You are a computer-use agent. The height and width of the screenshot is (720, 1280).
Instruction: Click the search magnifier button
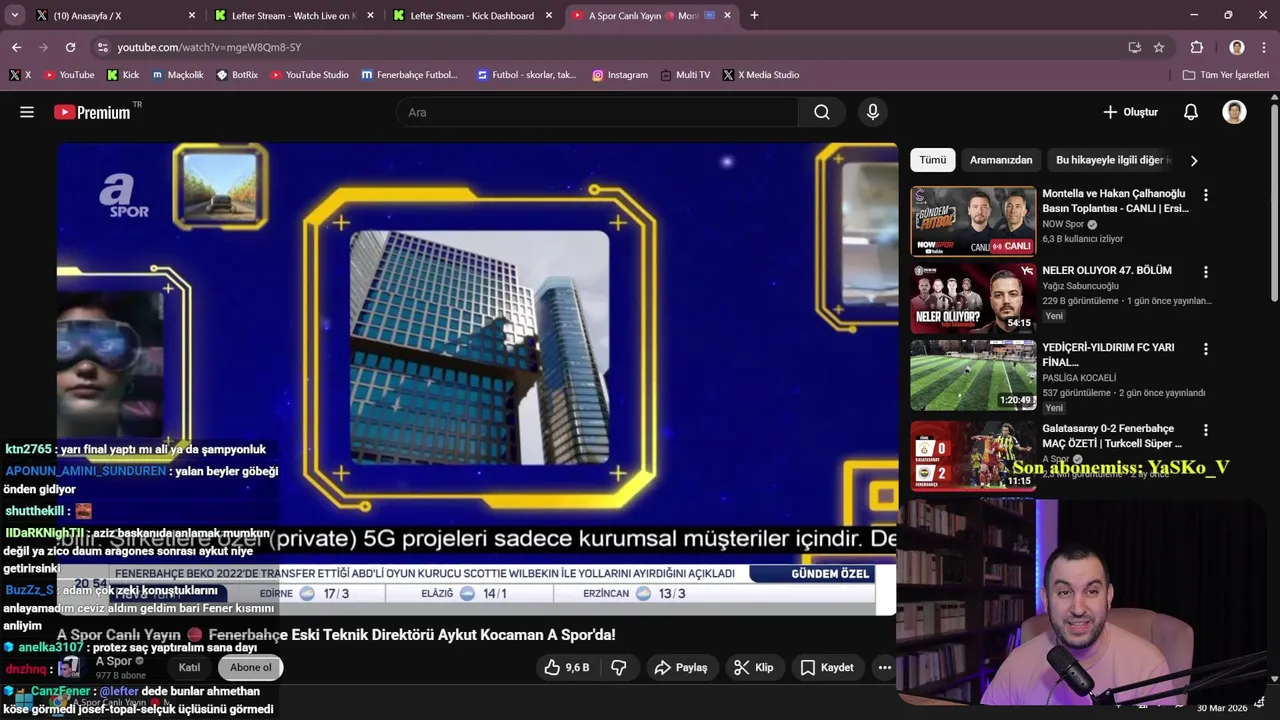click(x=822, y=112)
